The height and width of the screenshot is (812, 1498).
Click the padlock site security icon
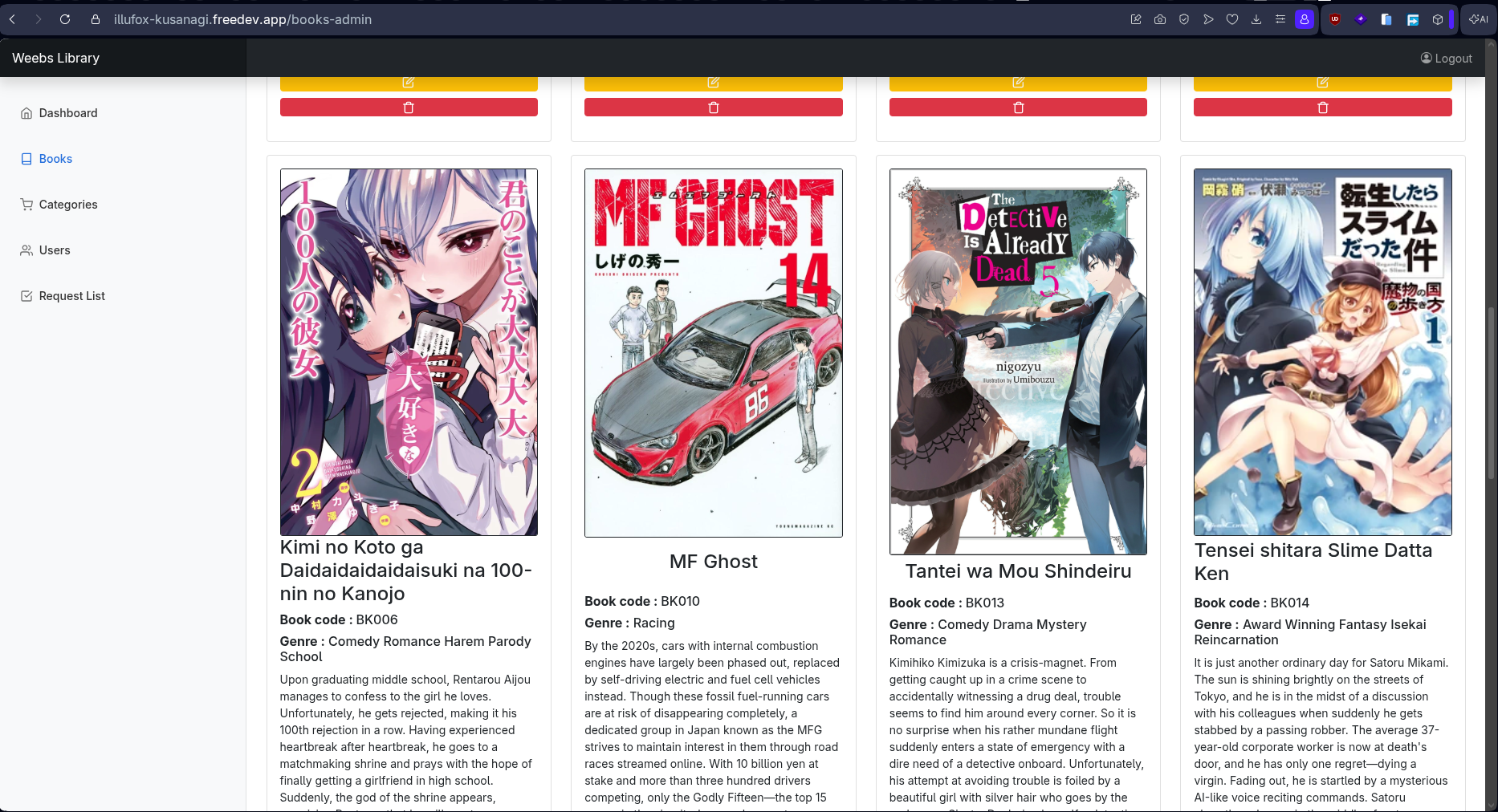coord(96,19)
